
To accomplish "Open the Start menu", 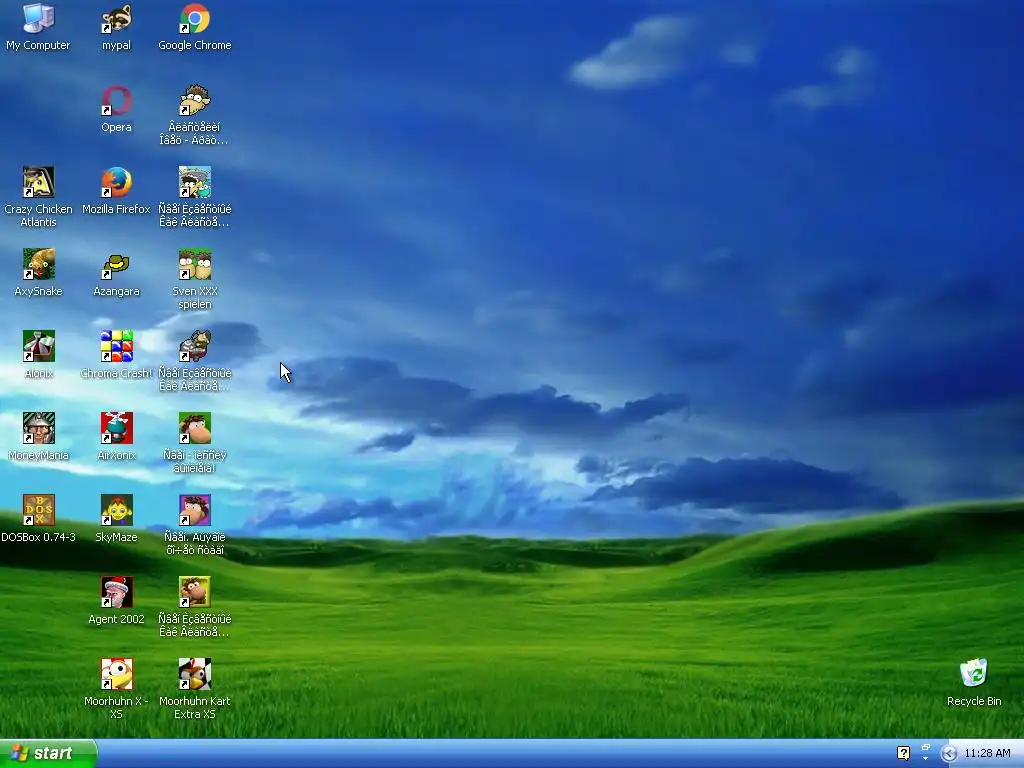I will tap(48, 754).
